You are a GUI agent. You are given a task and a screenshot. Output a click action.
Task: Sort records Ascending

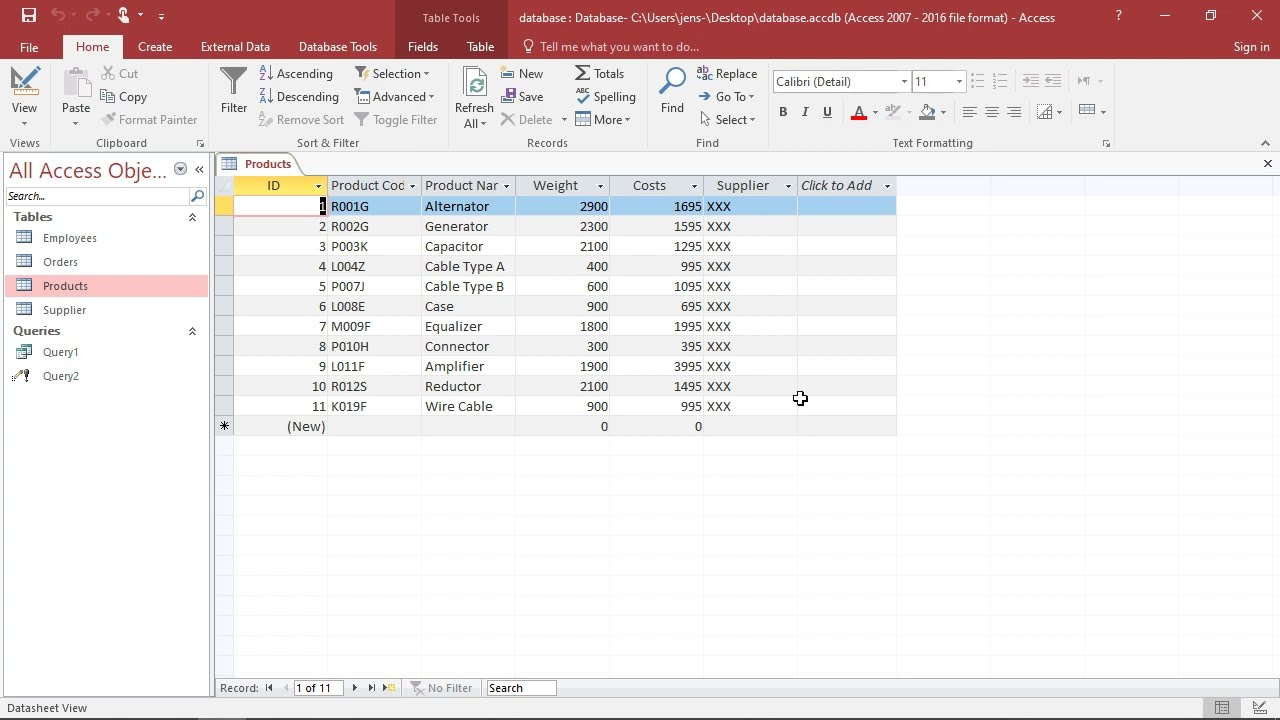click(x=296, y=73)
